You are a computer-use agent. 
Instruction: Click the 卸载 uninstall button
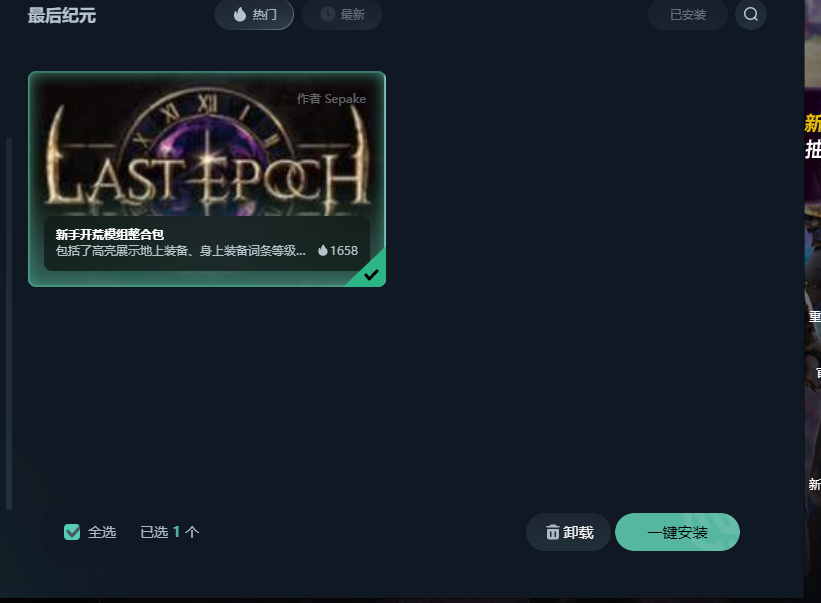568,532
